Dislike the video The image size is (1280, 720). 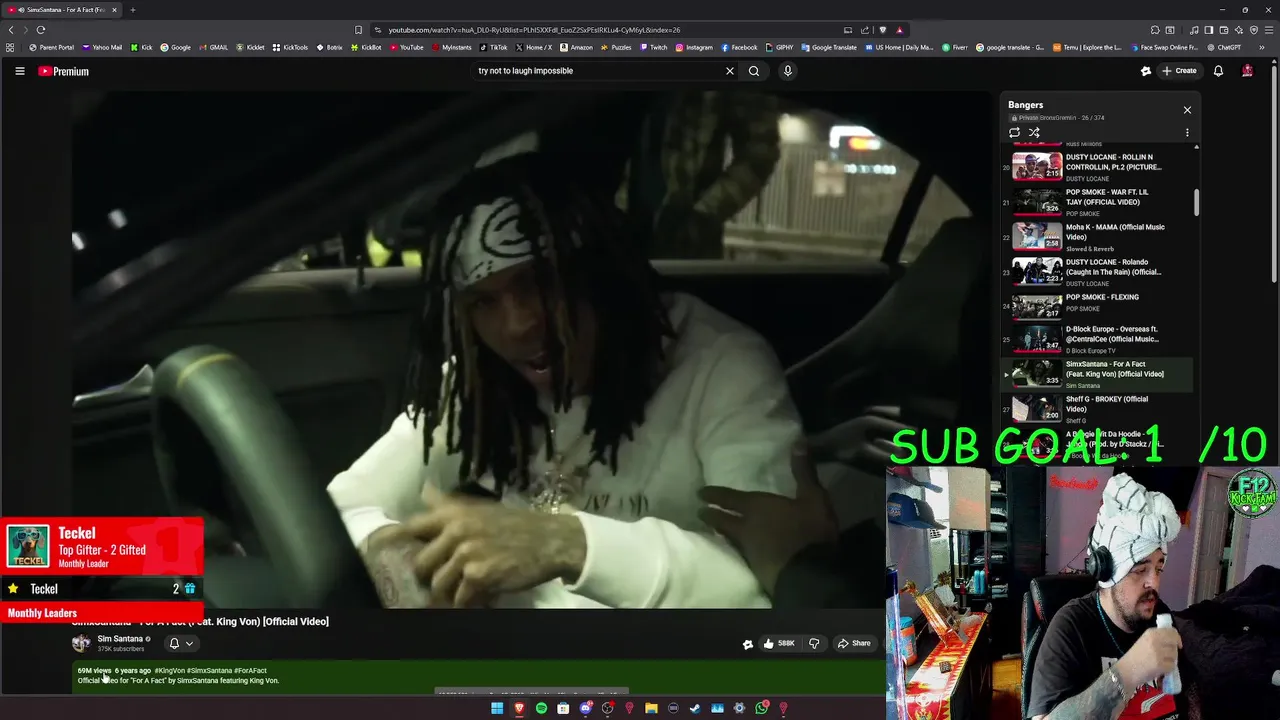point(814,643)
